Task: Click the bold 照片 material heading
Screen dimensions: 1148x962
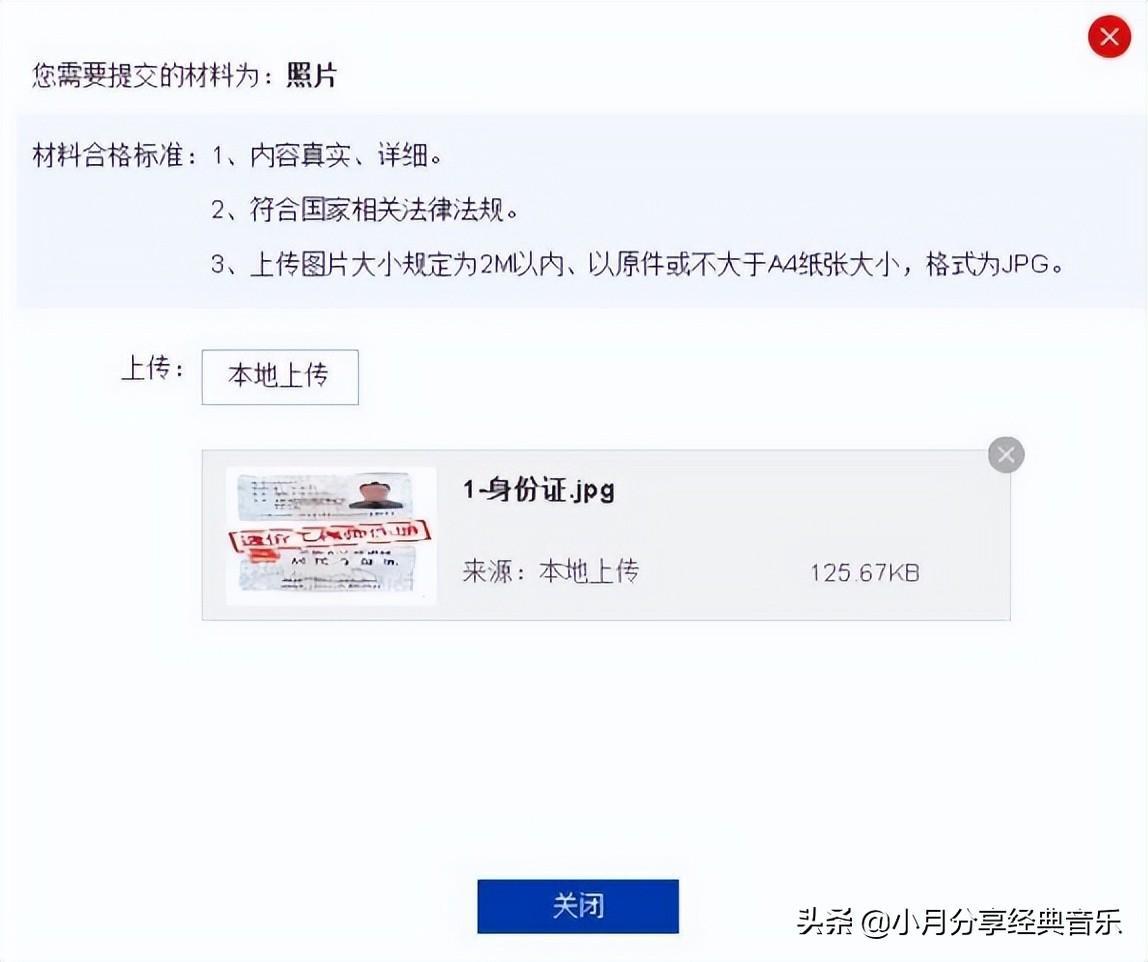Action: [311, 75]
